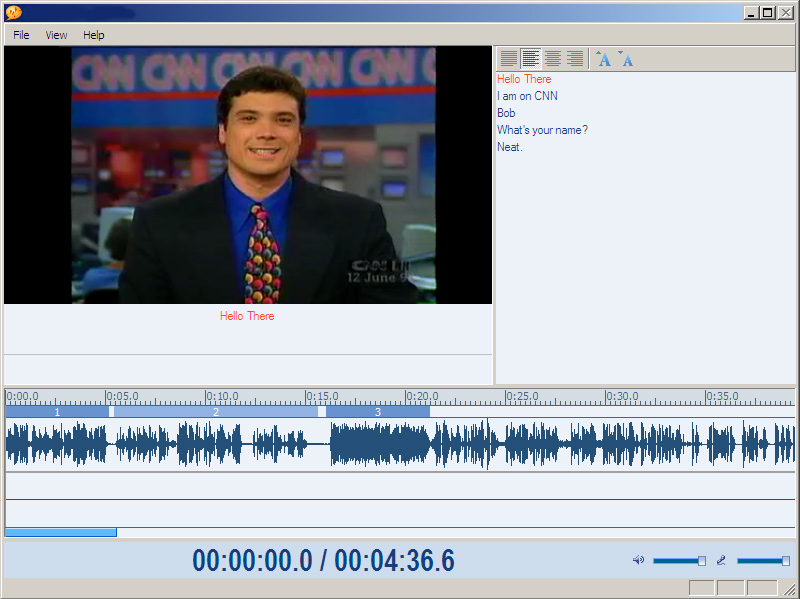Adjust the microphone level slider
The width and height of the screenshot is (800, 599).
tap(764, 561)
